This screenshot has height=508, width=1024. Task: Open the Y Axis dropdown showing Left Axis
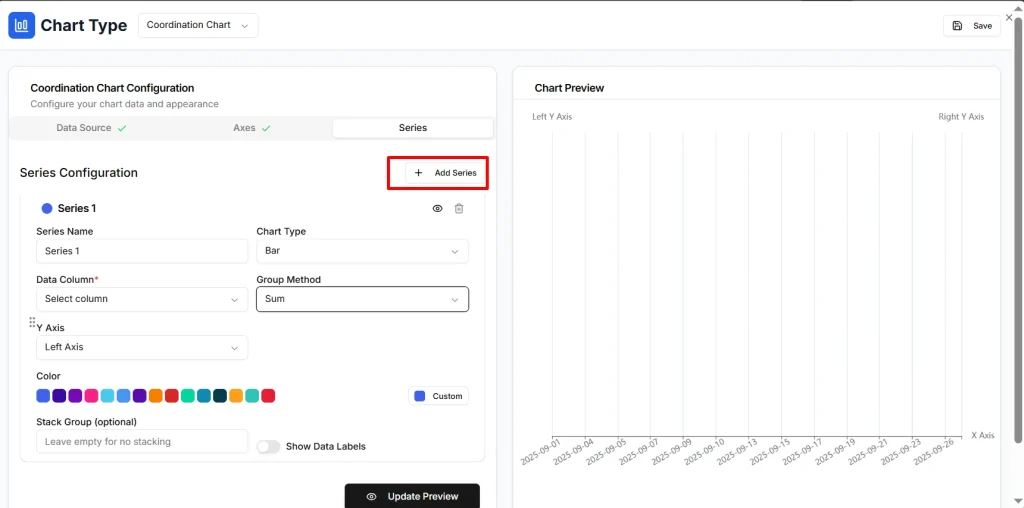[x=142, y=347]
